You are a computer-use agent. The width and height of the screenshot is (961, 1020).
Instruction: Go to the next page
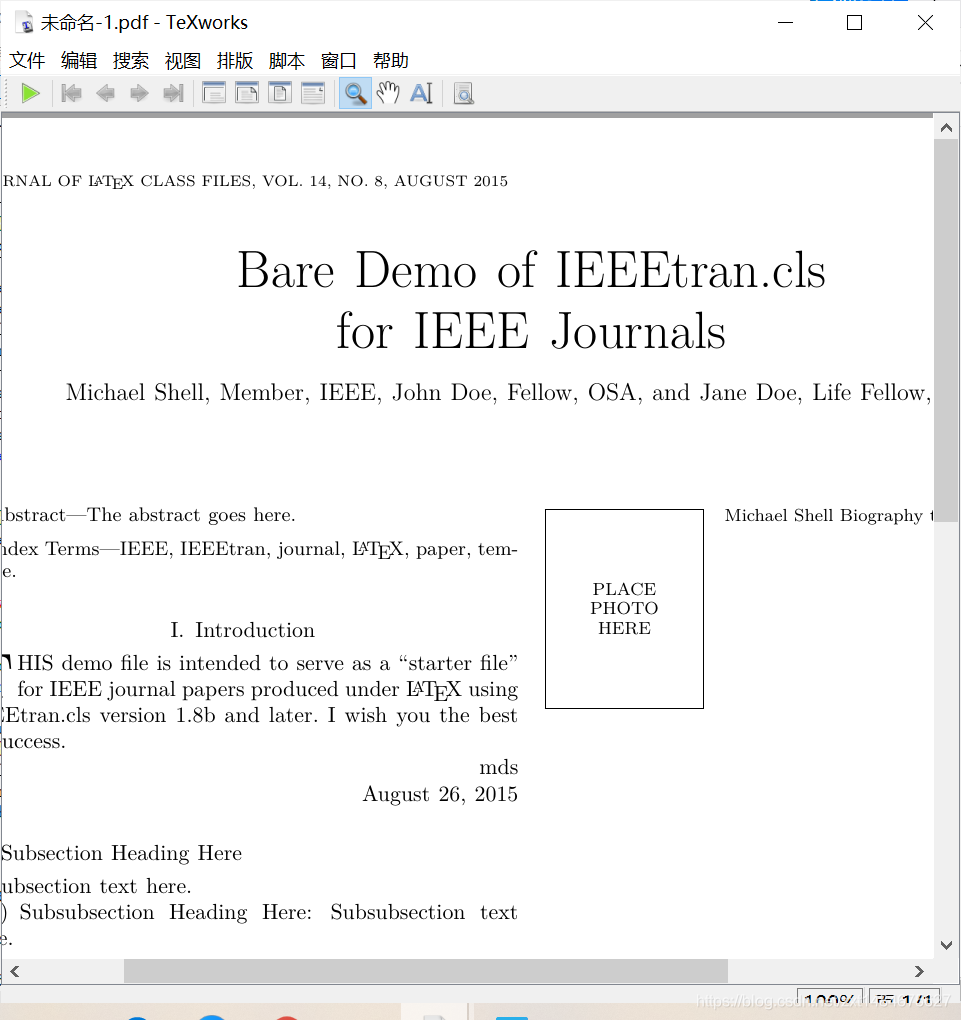click(x=139, y=94)
